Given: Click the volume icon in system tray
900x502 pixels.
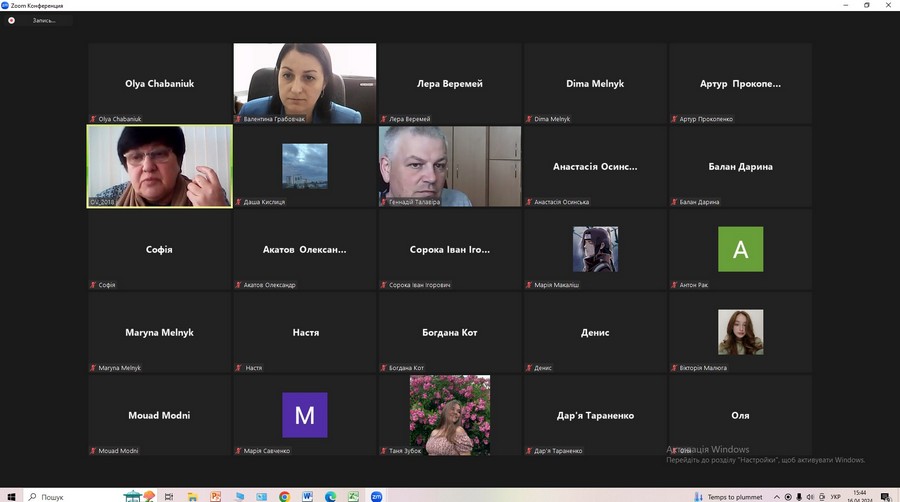Looking at the screenshot, I should pos(811,497).
